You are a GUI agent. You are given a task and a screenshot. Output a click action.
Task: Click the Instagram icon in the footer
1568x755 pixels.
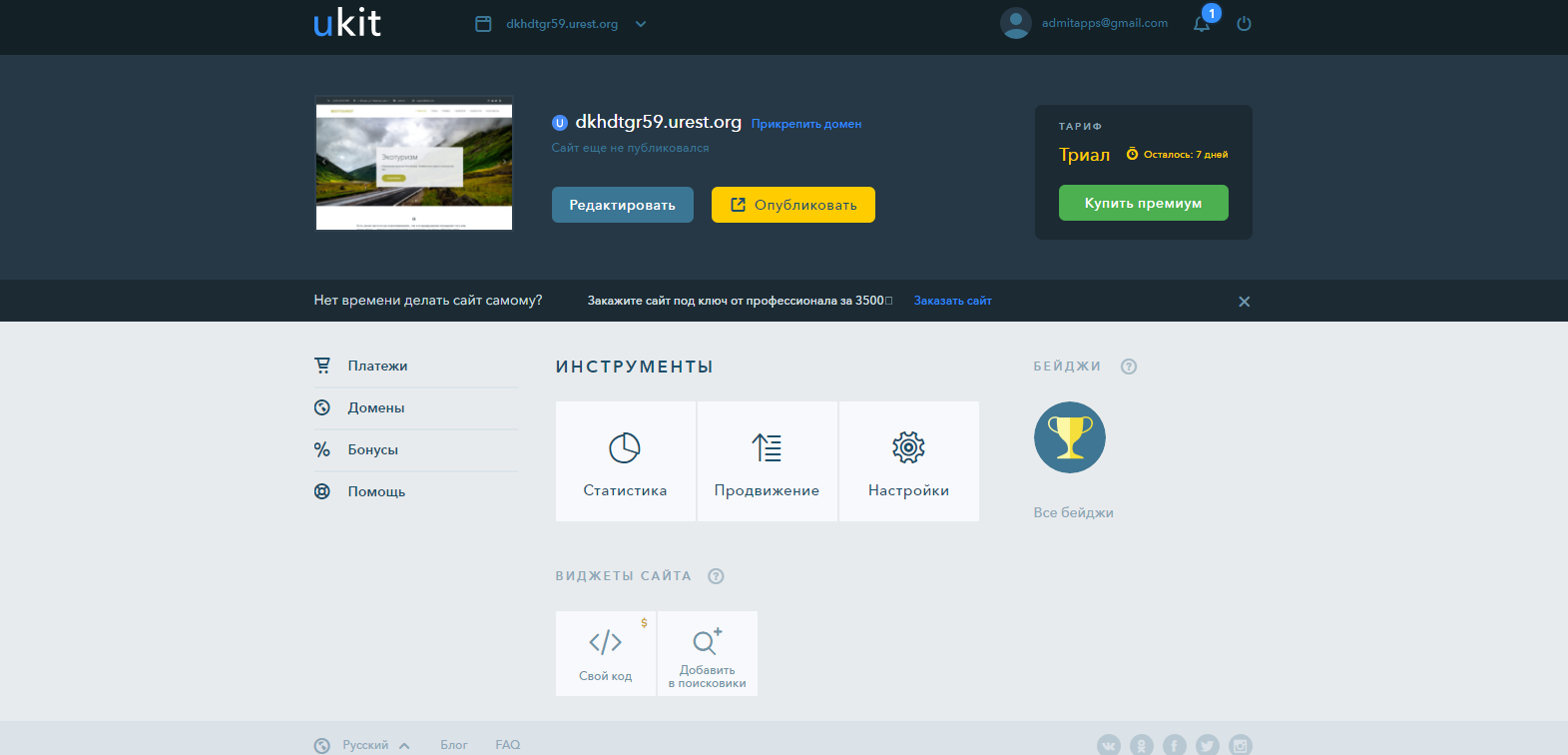1241,745
